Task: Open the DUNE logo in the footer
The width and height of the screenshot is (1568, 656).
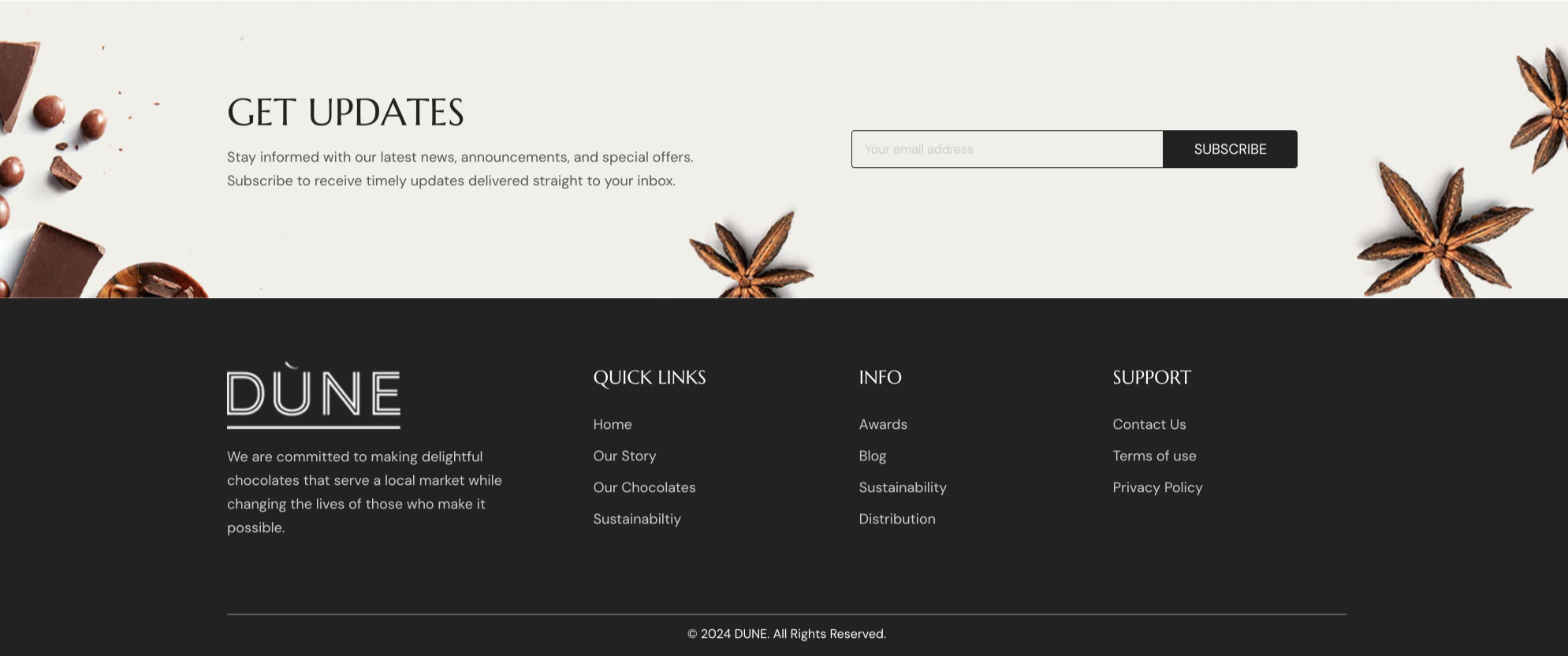Action: point(314,395)
